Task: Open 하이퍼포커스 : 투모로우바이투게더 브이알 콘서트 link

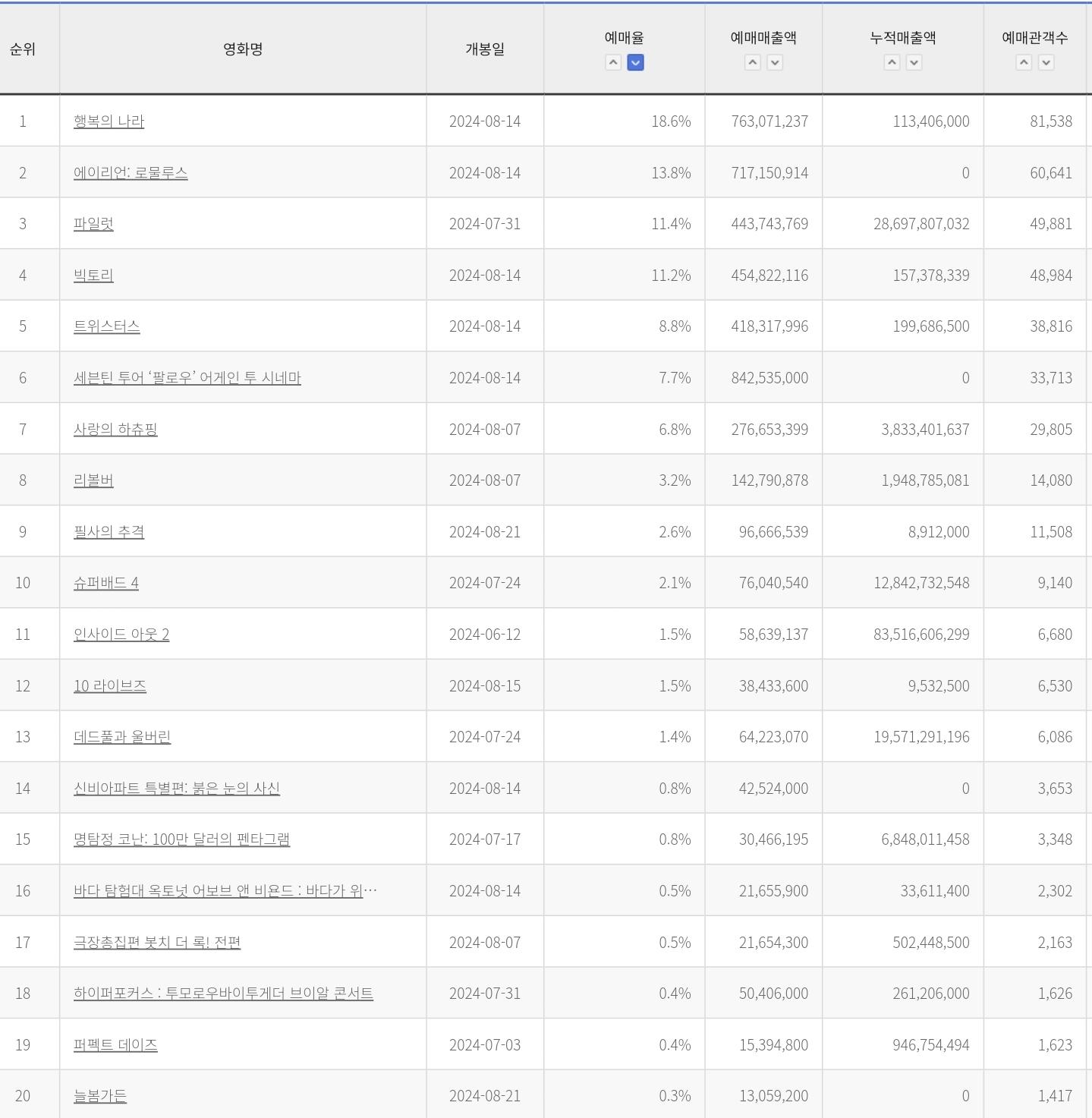Action: tap(223, 994)
